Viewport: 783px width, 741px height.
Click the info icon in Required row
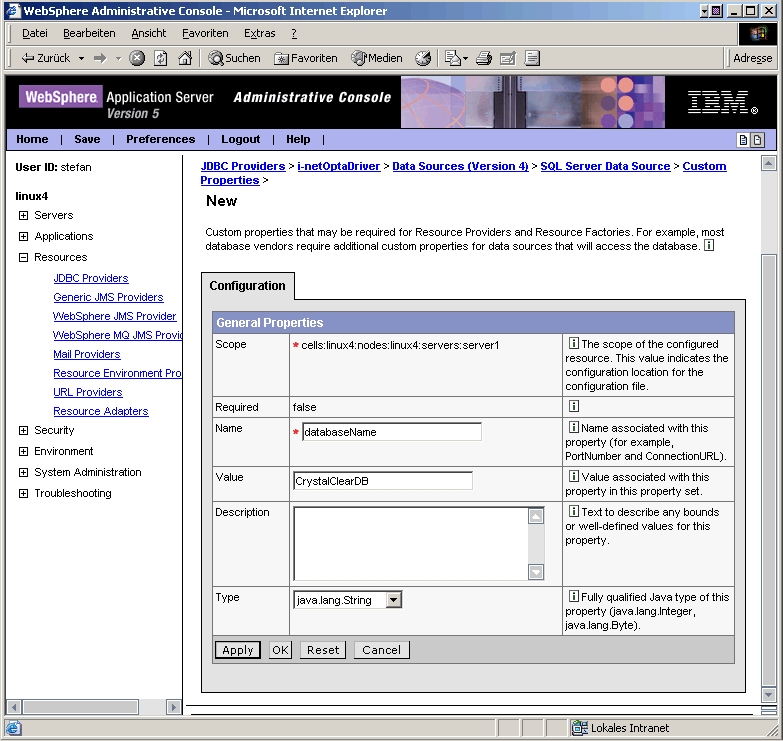(574, 406)
